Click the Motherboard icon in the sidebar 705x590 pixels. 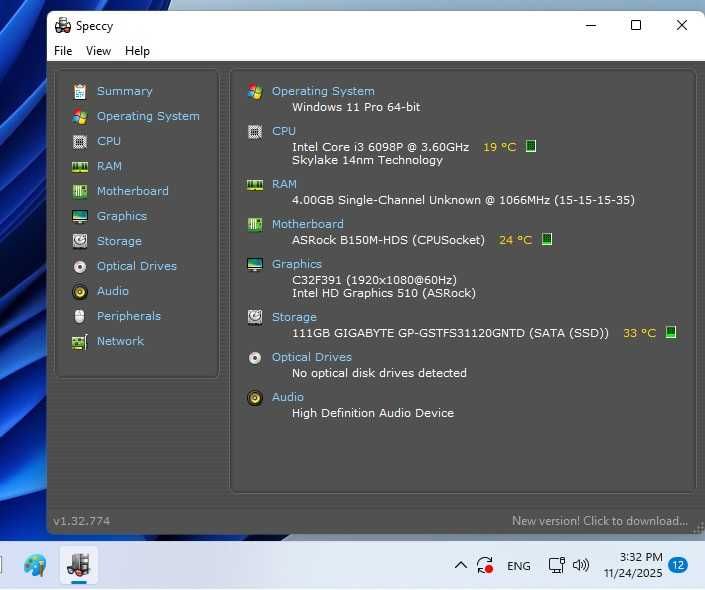tap(80, 192)
